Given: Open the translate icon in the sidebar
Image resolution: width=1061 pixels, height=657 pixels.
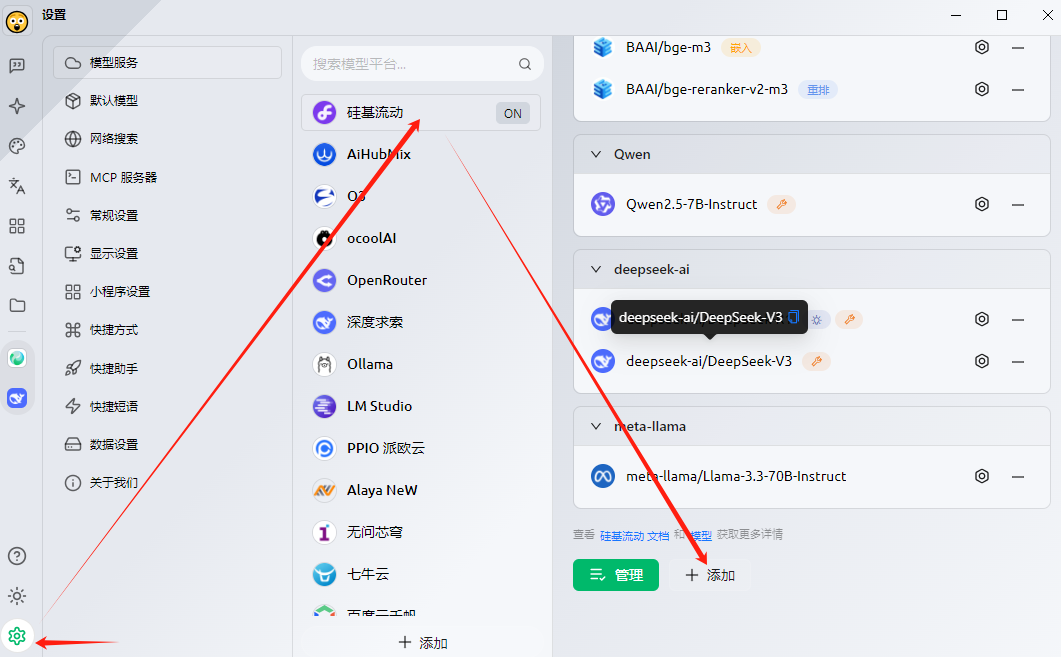Looking at the screenshot, I should coord(17,185).
